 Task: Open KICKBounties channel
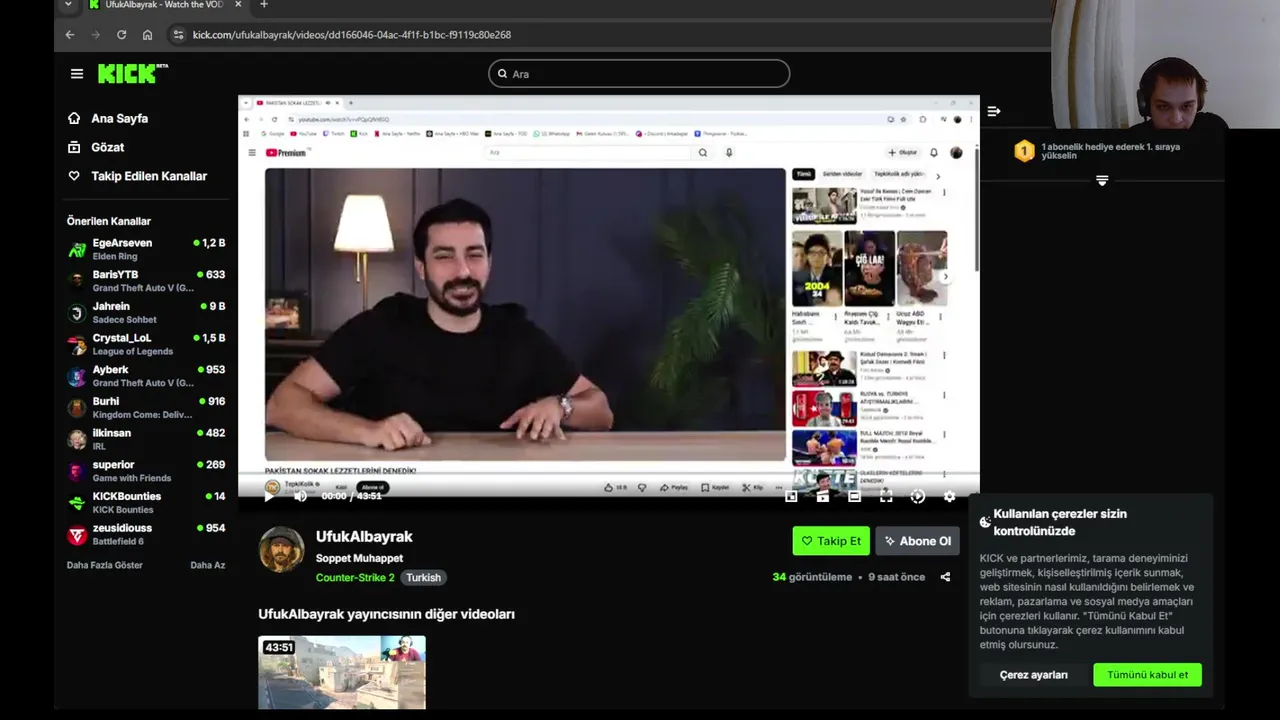coord(146,503)
